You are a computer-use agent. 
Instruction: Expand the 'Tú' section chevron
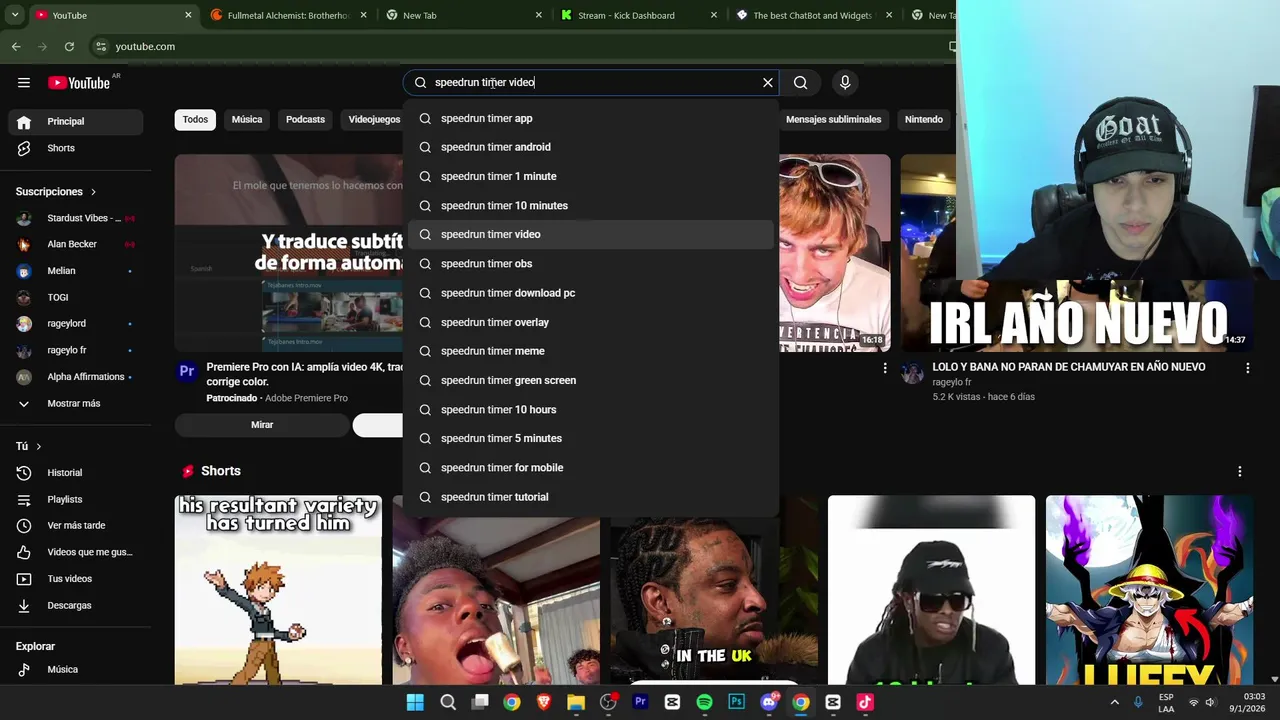tap(39, 446)
